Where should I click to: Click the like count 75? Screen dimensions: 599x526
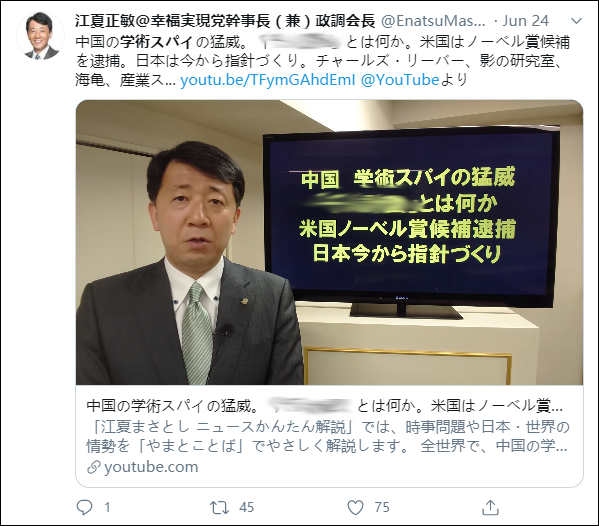point(382,507)
